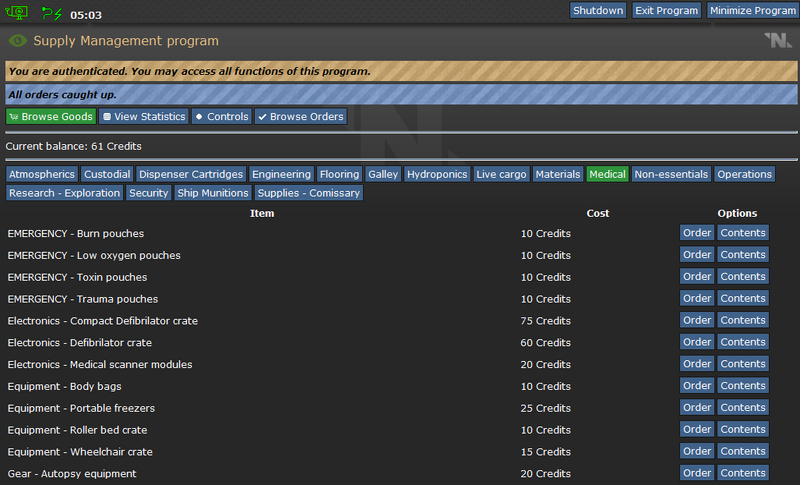
Task: Order the Compact Defibrillator crate
Action: [x=697, y=321]
